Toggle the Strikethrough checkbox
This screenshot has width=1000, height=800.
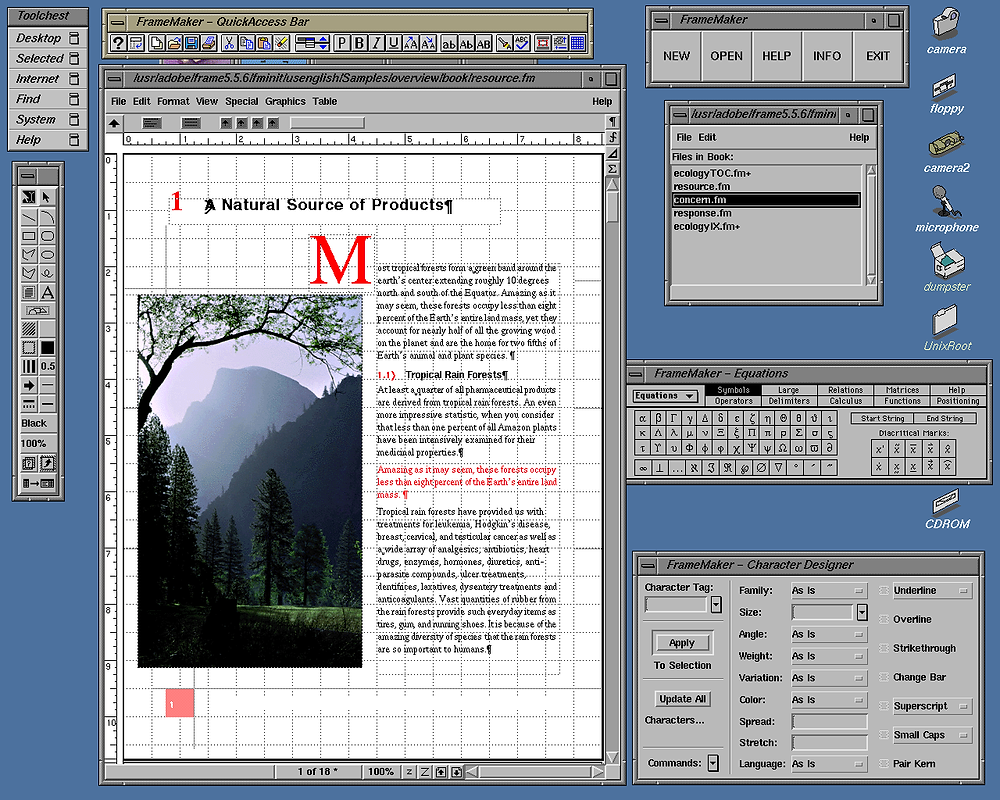coord(884,648)
